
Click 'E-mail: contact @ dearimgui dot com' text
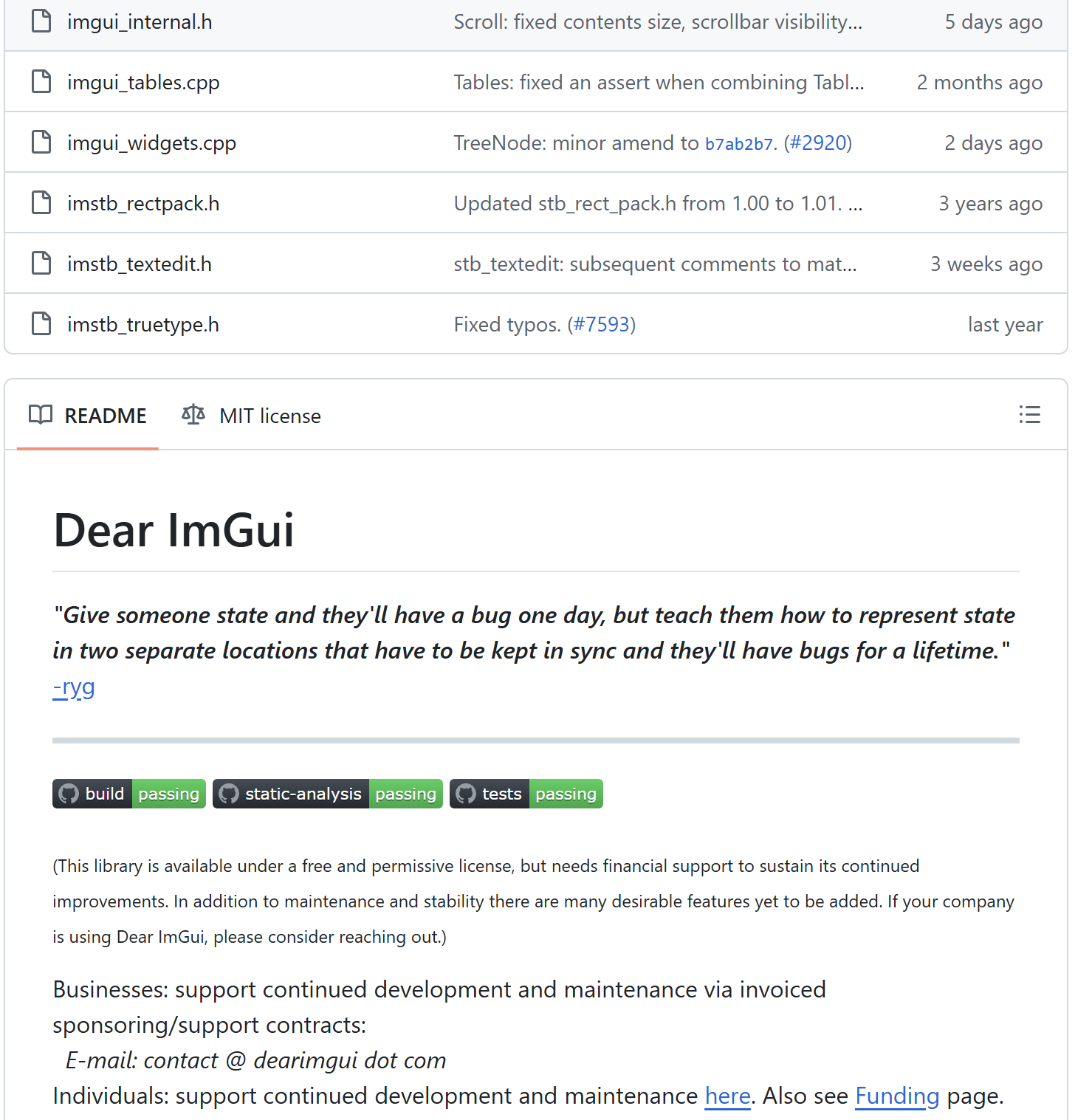[256, 1061]
